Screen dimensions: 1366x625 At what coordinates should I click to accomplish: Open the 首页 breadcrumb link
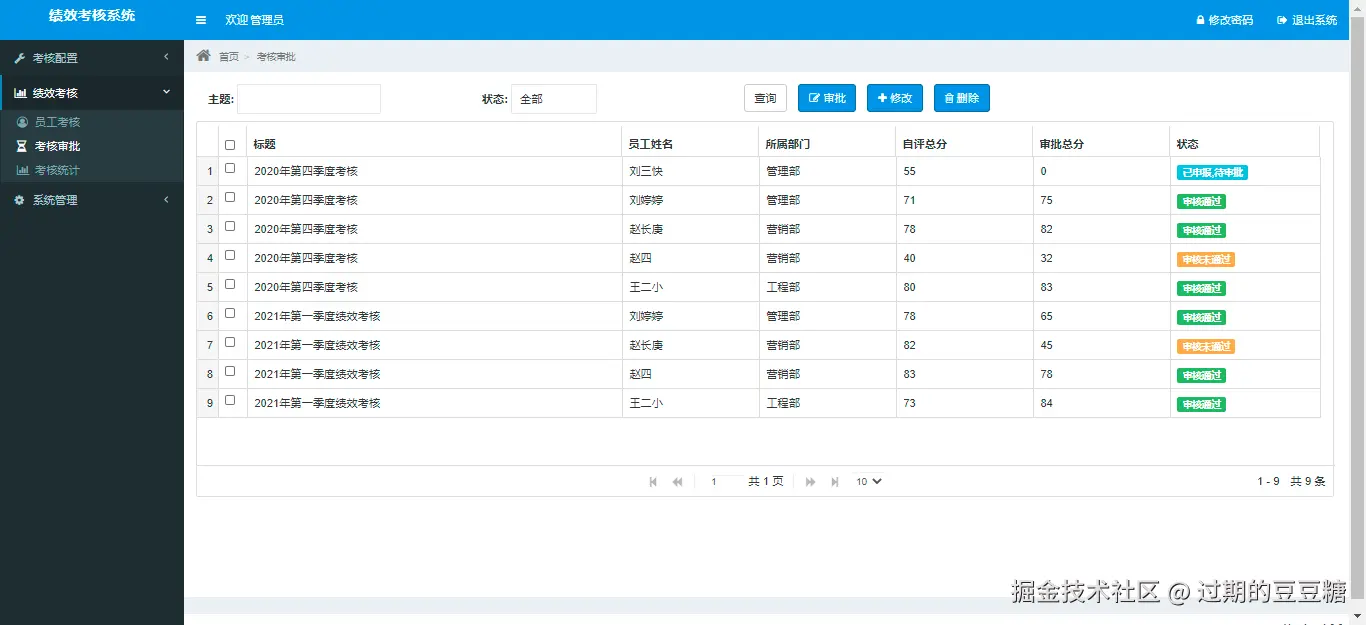(x=228, y=56)
